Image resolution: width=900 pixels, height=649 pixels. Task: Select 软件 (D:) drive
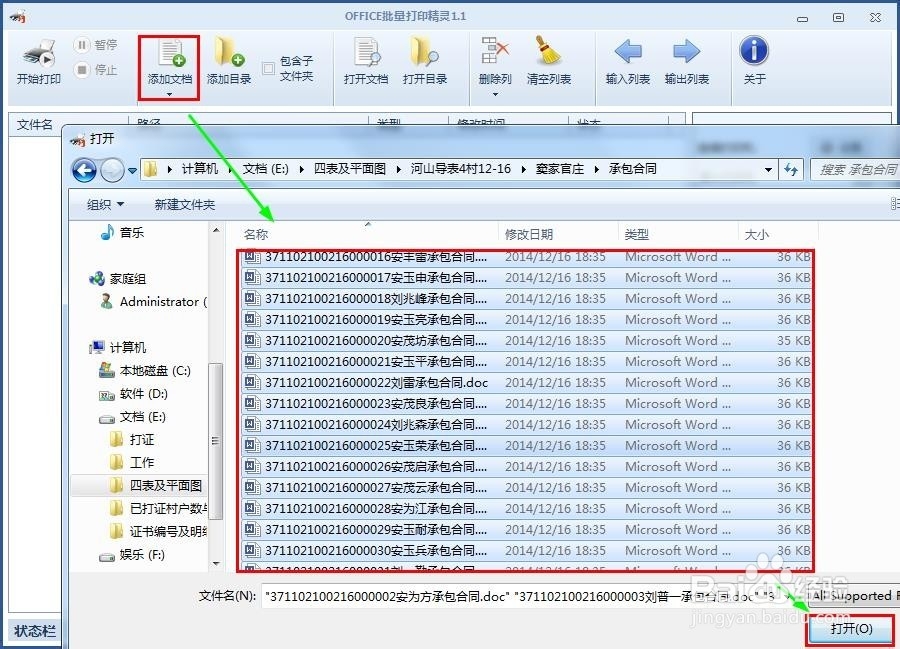133,394
